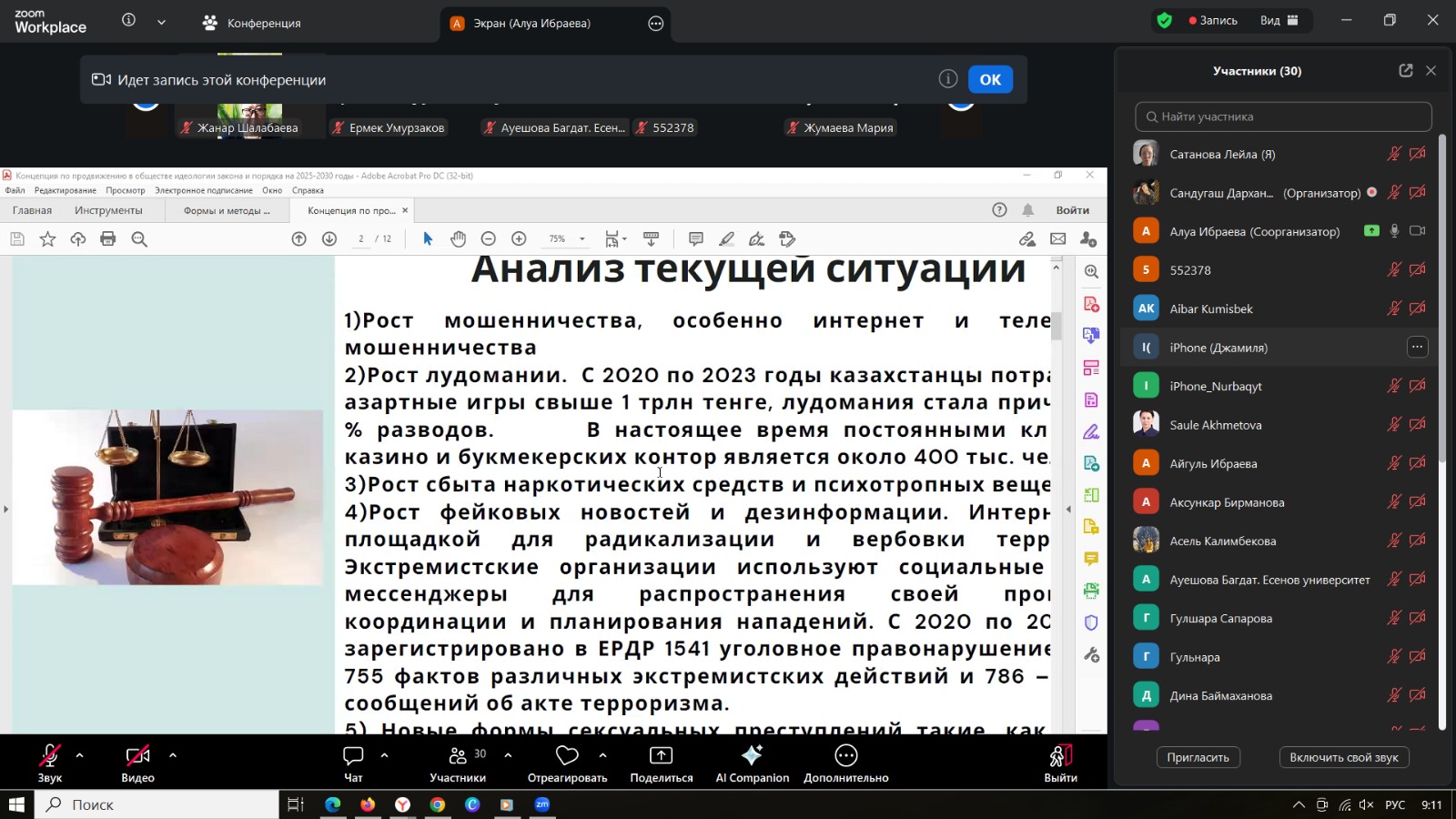The image size is (1456, 819).
Task: Click the Включить свой звук button
Action: click(1344, 757)
